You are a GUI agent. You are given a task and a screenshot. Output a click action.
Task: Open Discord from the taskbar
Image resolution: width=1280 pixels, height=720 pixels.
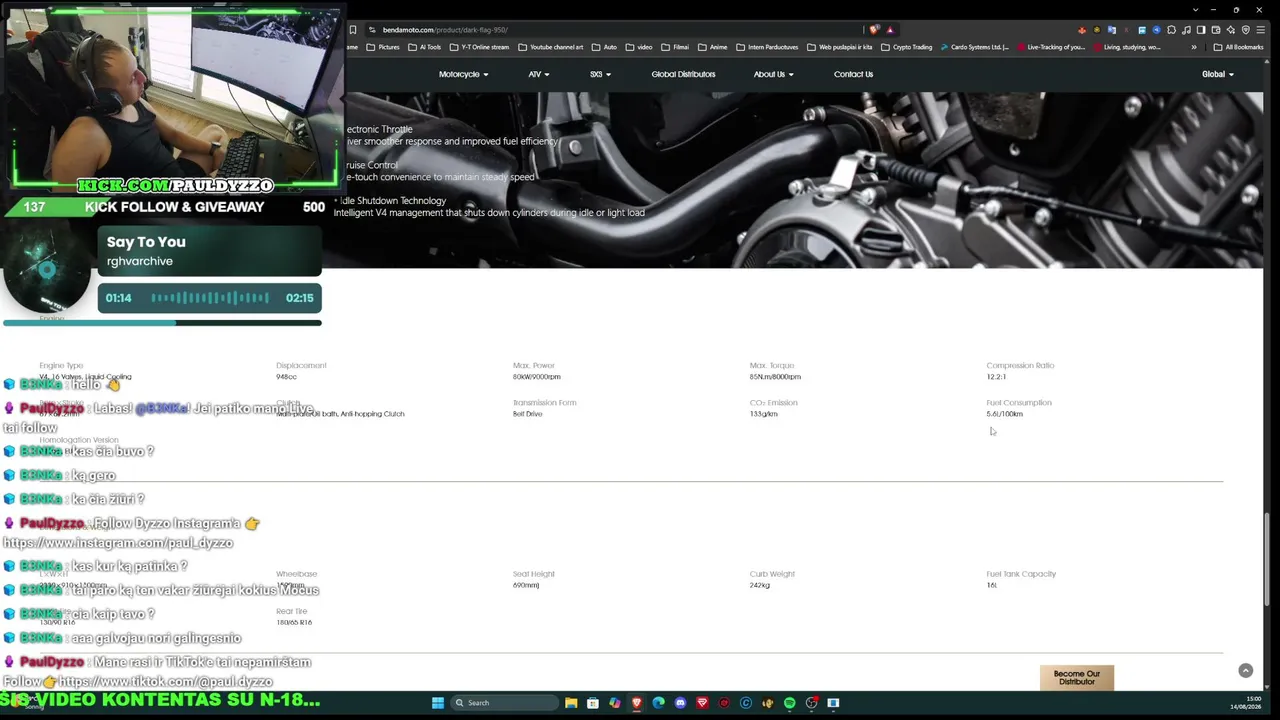(680, 703)
